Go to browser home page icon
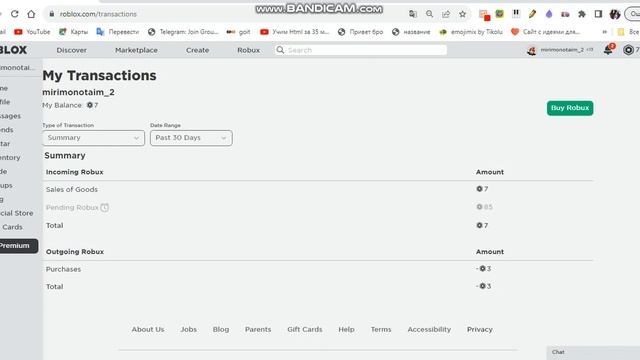Viewport: 640px width, 360px height. (x=31, y=14)
